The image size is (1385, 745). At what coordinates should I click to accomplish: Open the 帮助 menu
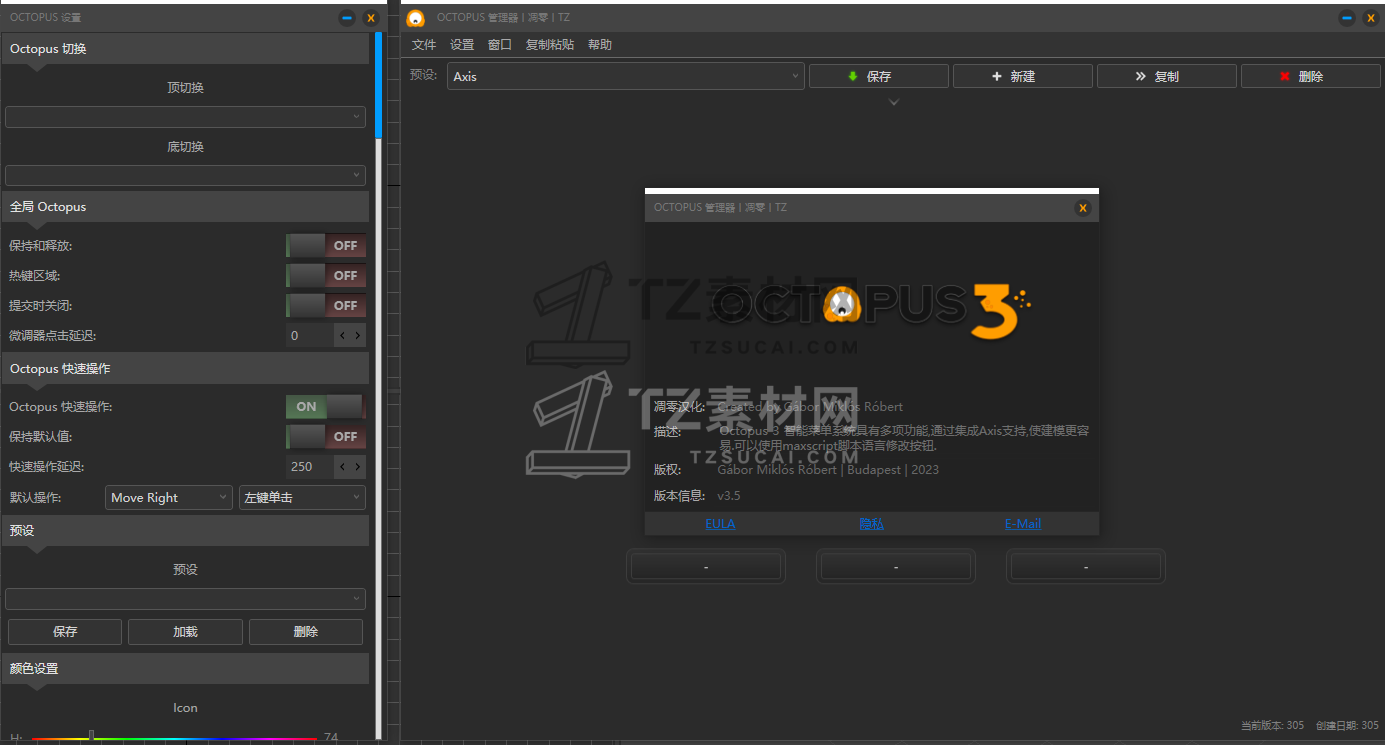(x=600, y=45)
